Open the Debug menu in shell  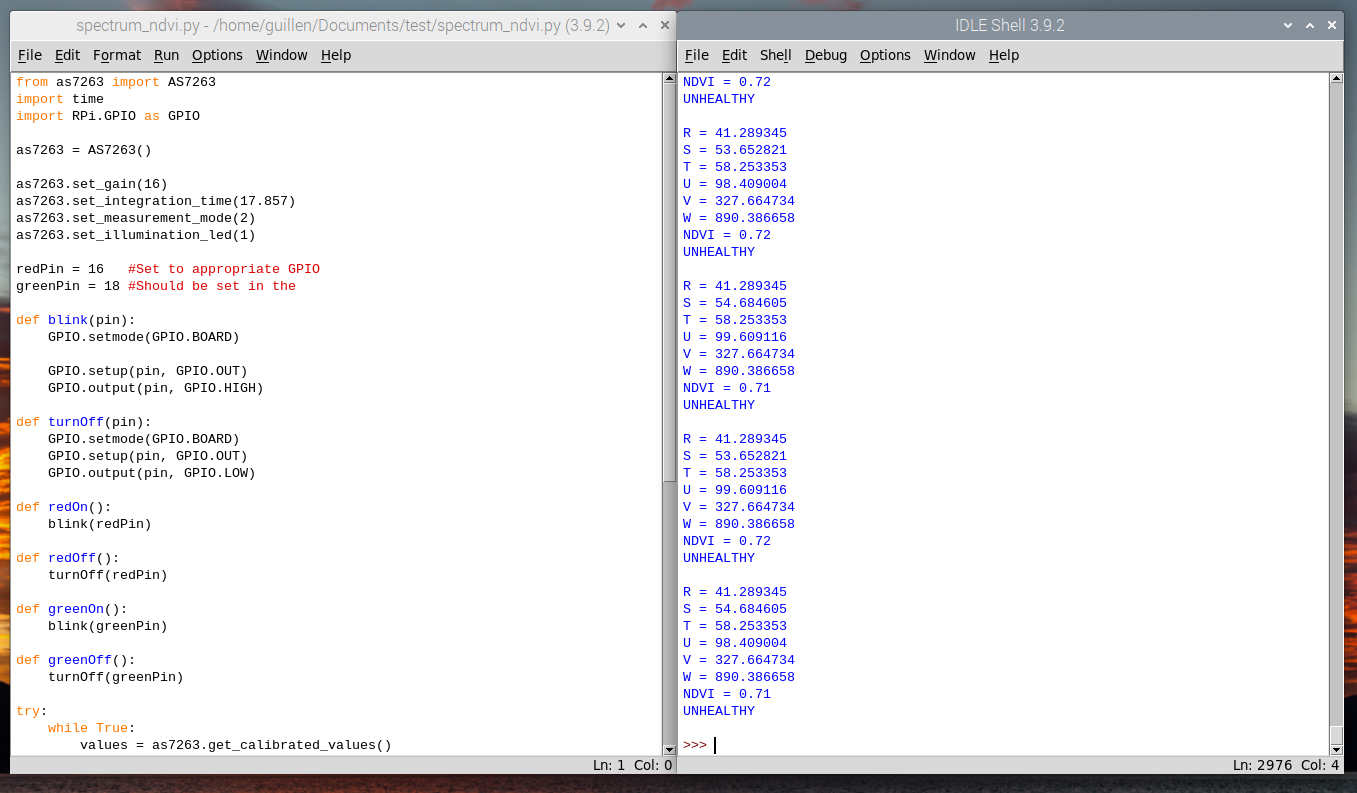tap(825, 55)
